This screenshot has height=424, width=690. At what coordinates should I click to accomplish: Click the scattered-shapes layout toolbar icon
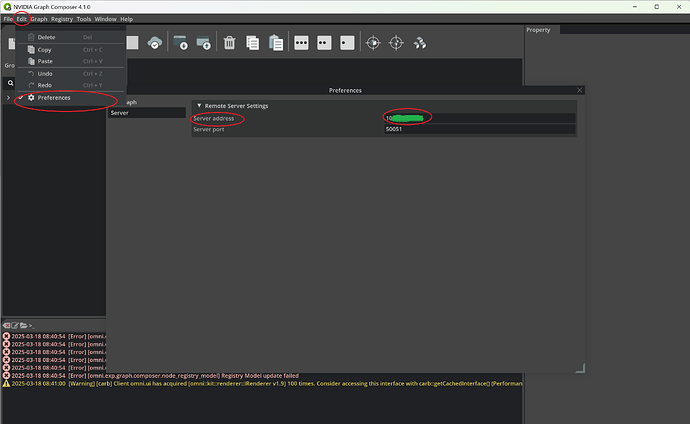pyautogui.click(x=420, y=43)
